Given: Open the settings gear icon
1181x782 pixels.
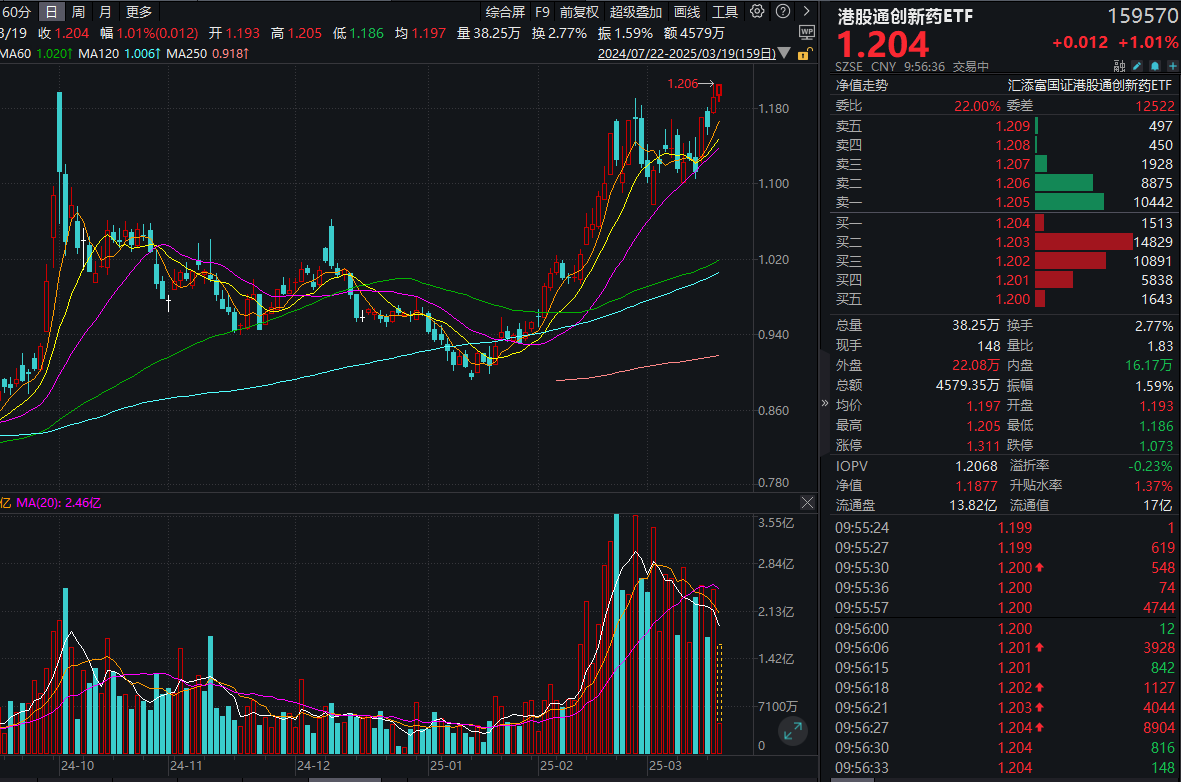Looking at the screenshot, I should pos(757,12).
